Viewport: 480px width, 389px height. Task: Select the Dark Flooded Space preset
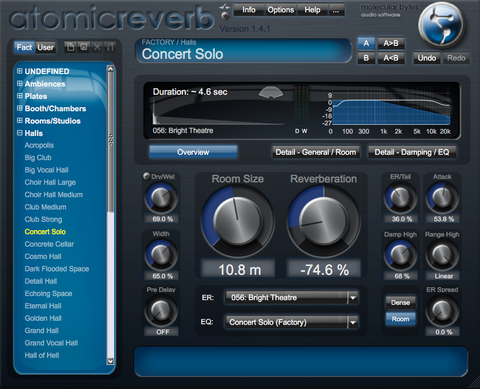(x=57, y=269)
